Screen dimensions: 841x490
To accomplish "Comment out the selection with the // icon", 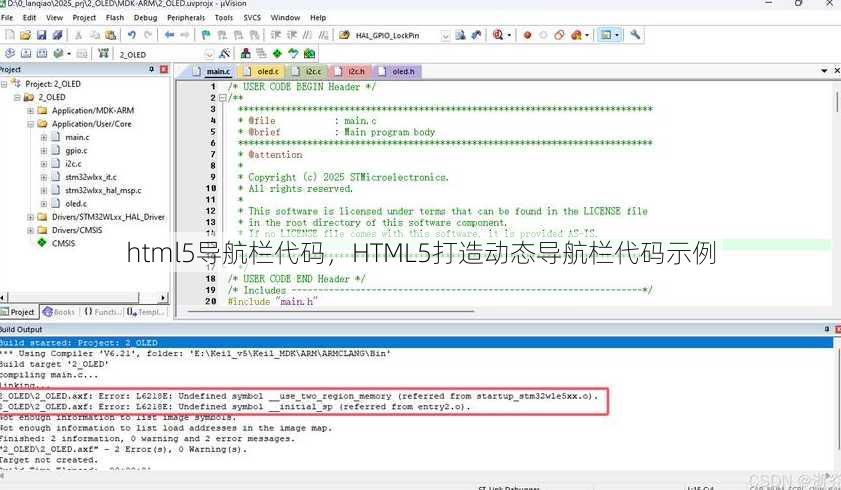I will pos(307,35).
